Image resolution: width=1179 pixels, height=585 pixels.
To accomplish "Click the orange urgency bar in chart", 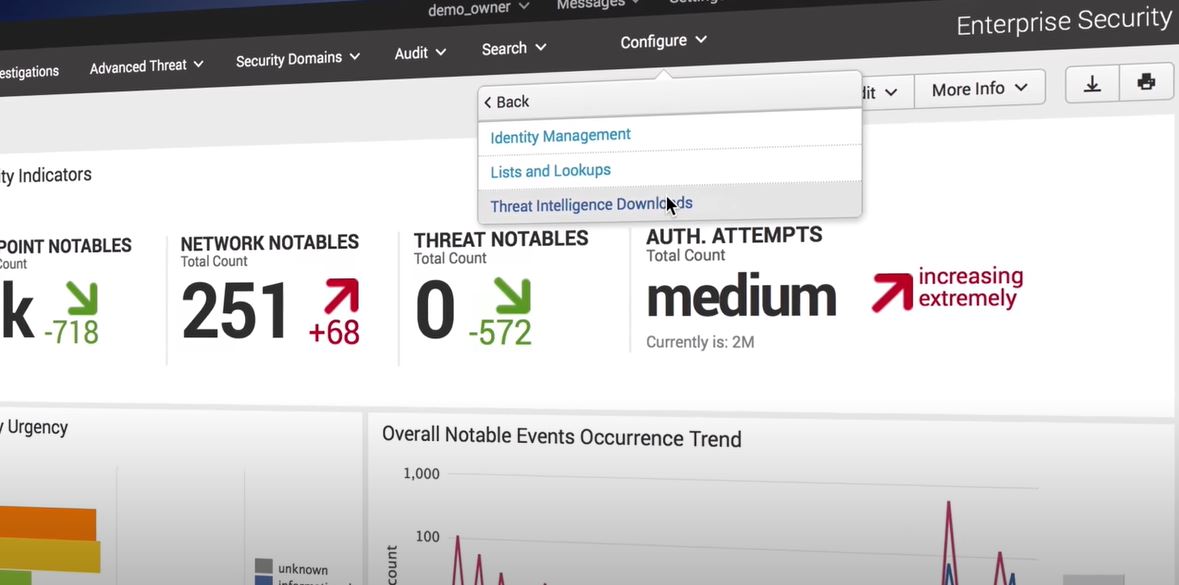I will click(48, 523).
